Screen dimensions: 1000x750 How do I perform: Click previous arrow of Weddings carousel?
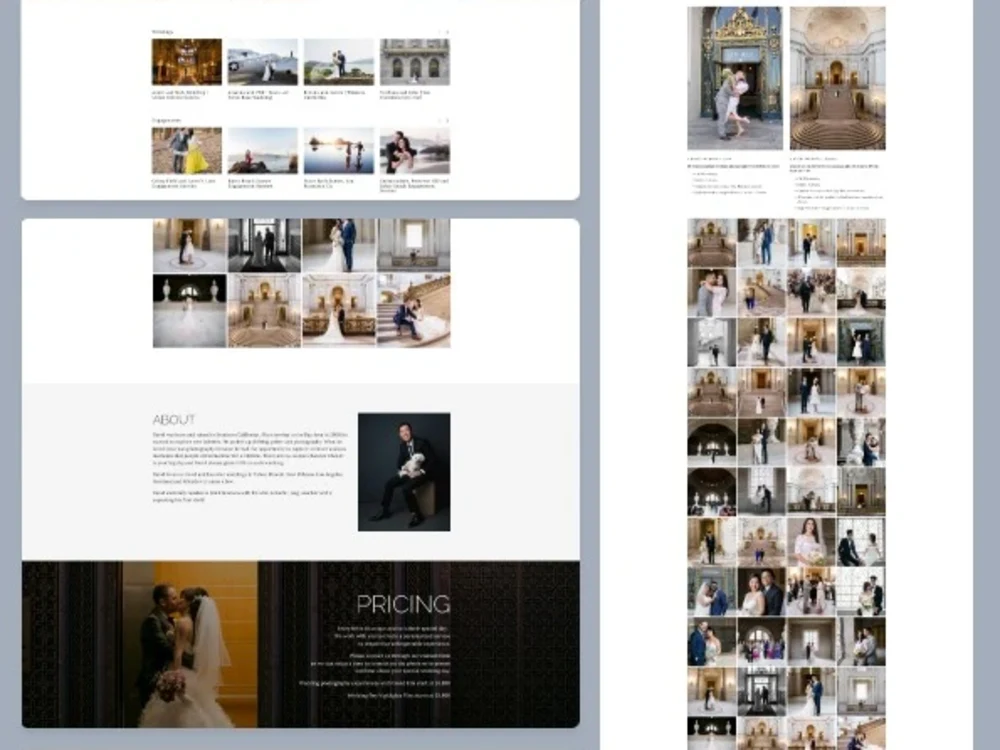439,32
